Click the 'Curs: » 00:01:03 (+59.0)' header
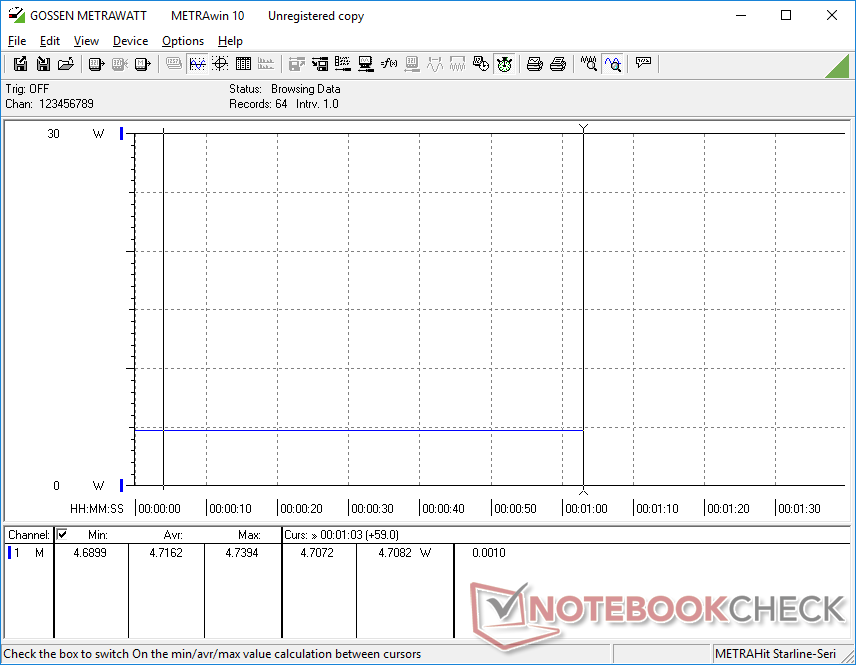This screenshot has width=856, height=665. point(341,535)
